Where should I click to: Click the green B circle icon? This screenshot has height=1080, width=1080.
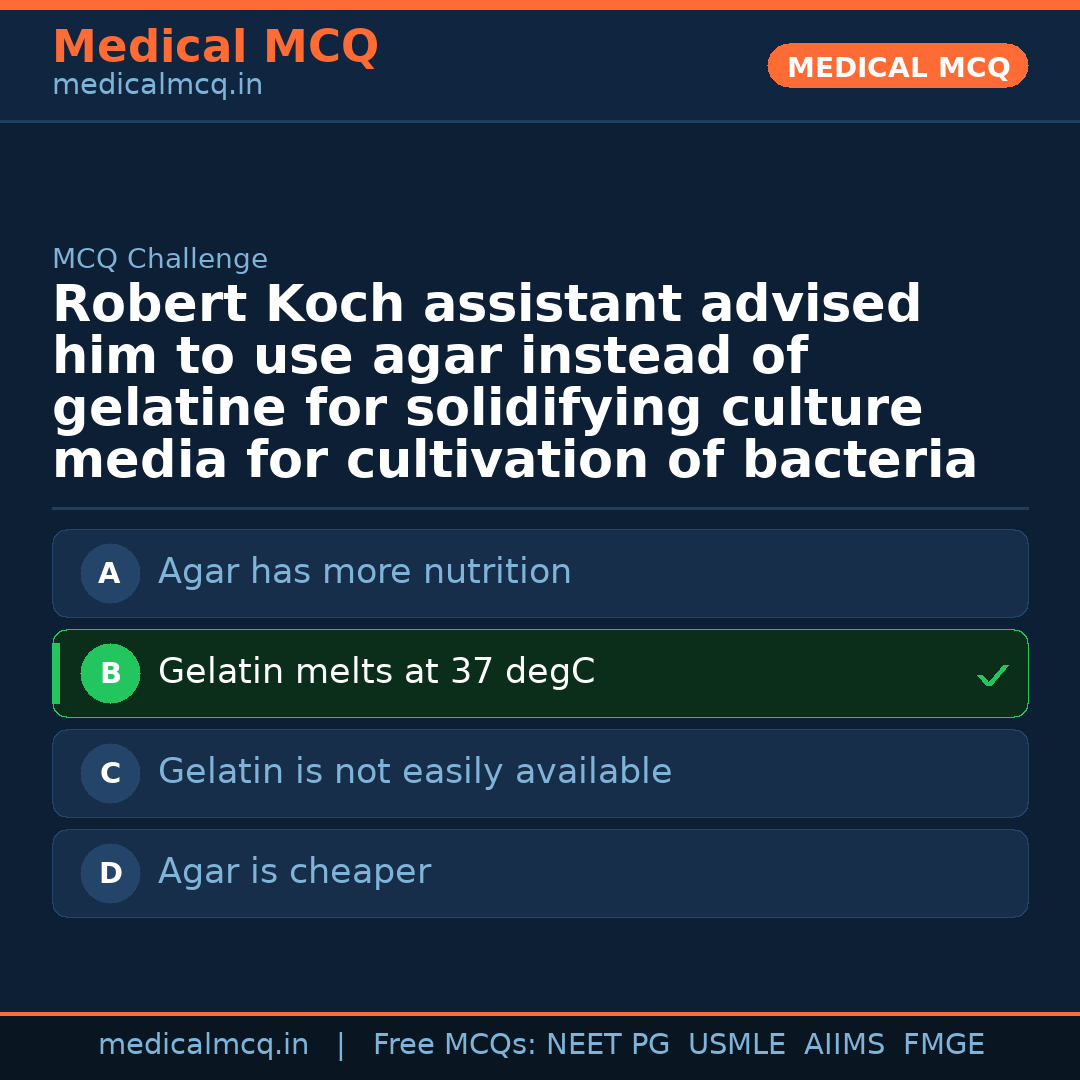pos(110,673)
